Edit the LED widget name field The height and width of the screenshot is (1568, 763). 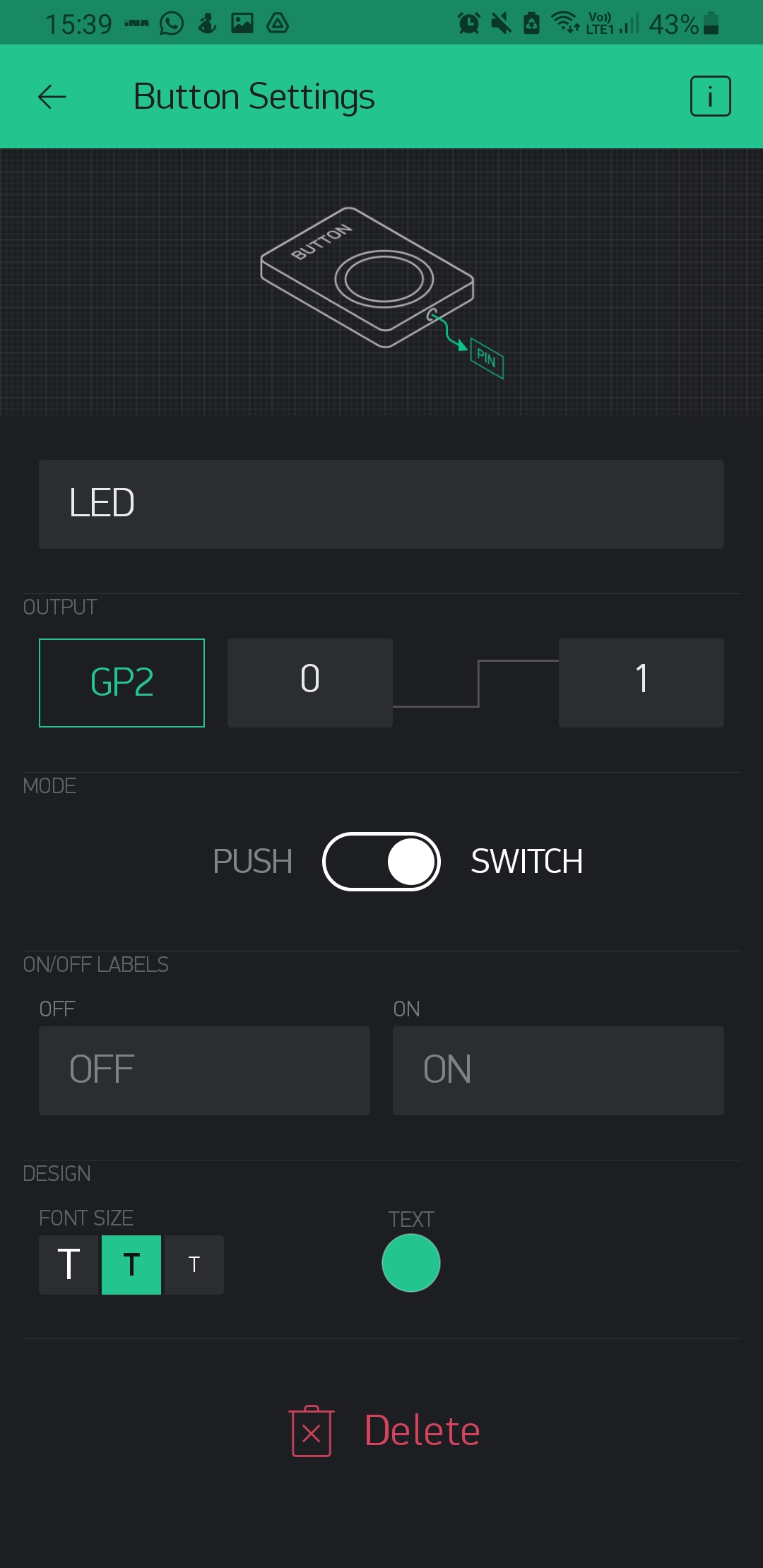coord(381,504)
